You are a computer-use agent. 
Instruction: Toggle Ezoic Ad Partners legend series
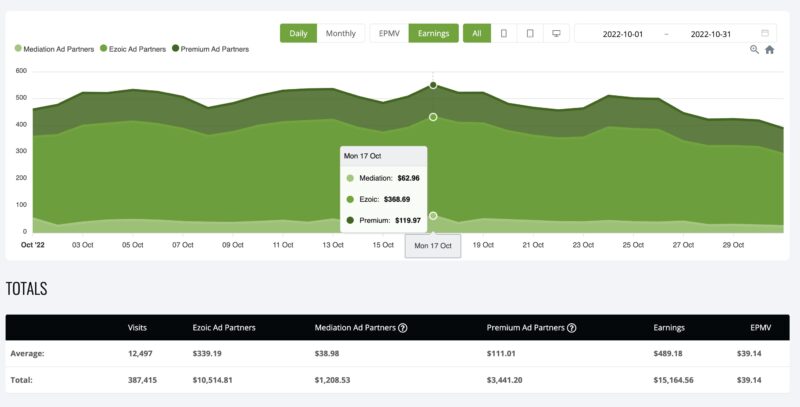click(x=135, y=48)
